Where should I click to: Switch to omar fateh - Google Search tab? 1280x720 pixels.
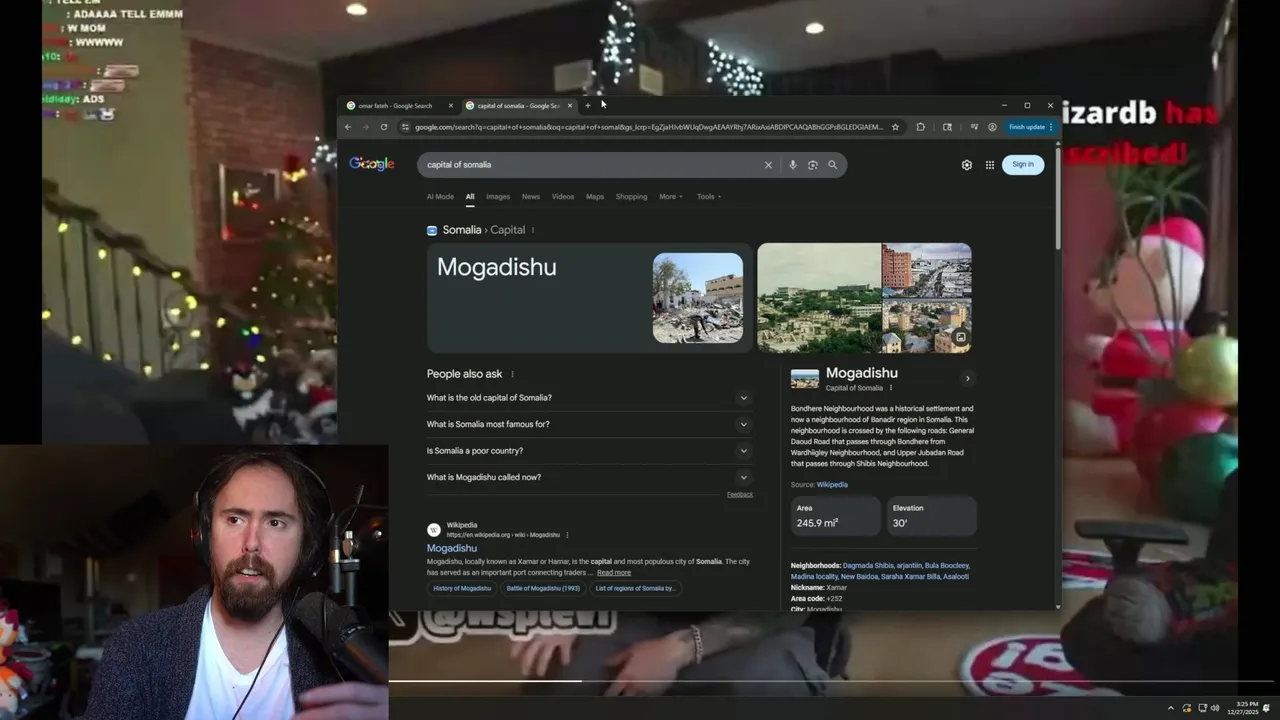pyautogui.click(x=395, y=105)
